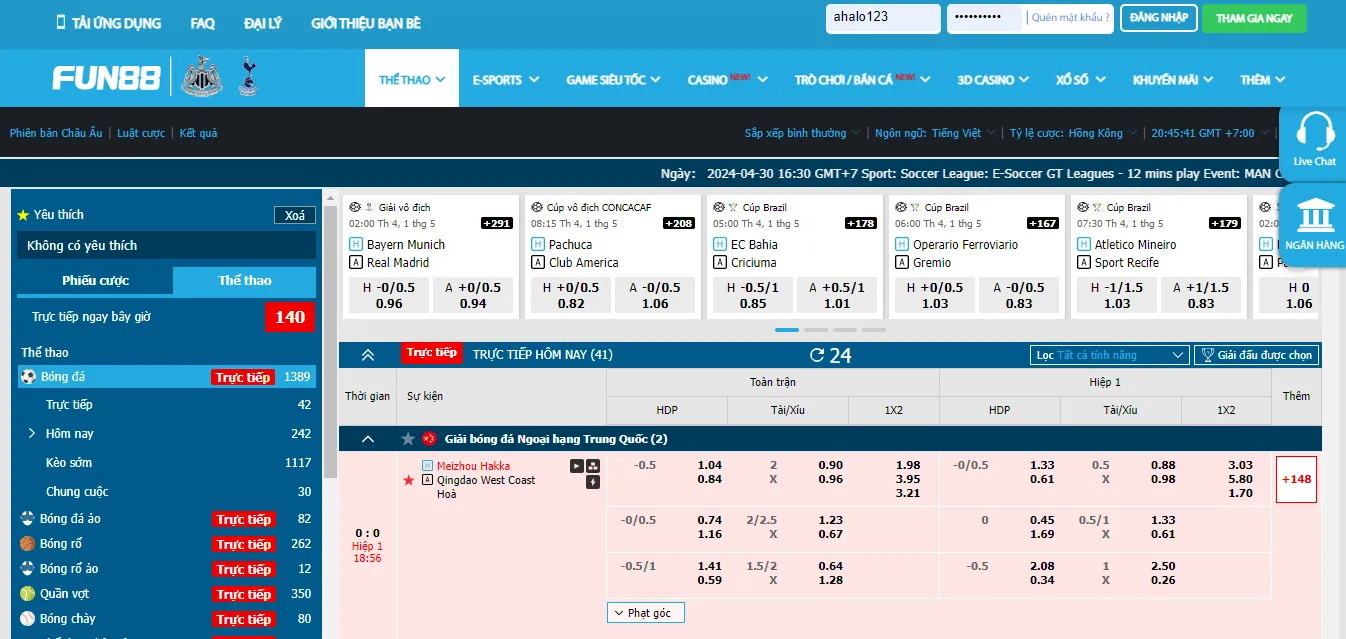The height and width of the screenshot is (639, 1346).
Task: Click the yellow Yêu thích star
Action: pos(23,215)
